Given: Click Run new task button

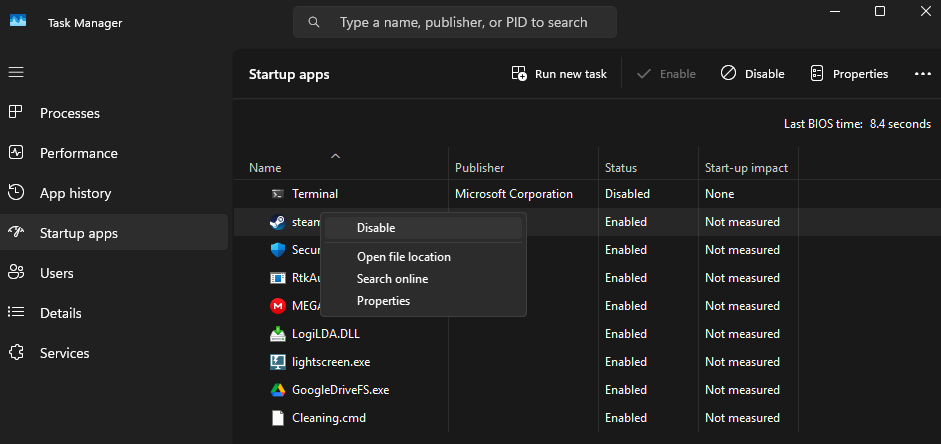Looking at the screenshot, I should 559,74.
